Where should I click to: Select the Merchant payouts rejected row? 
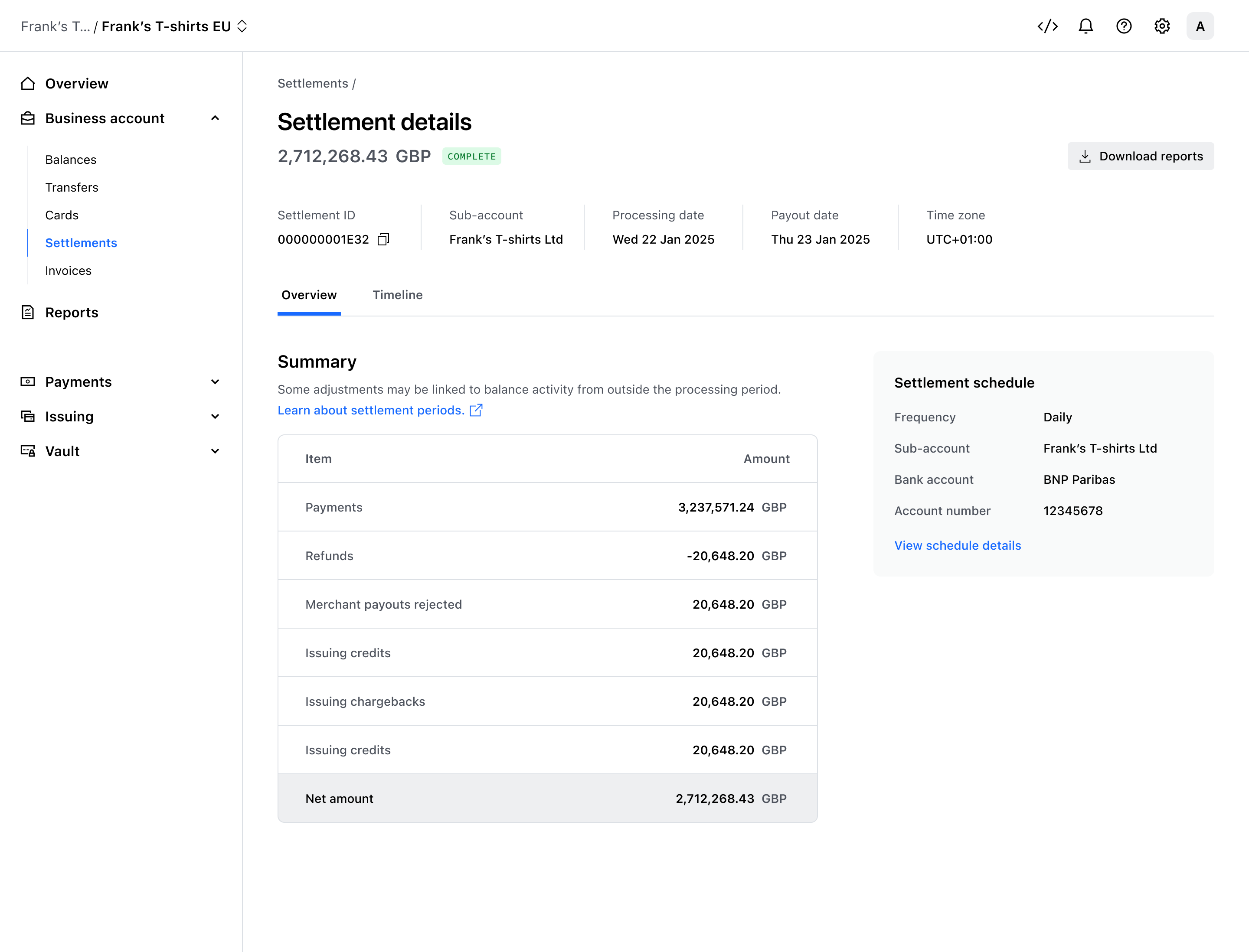point(547,604)
